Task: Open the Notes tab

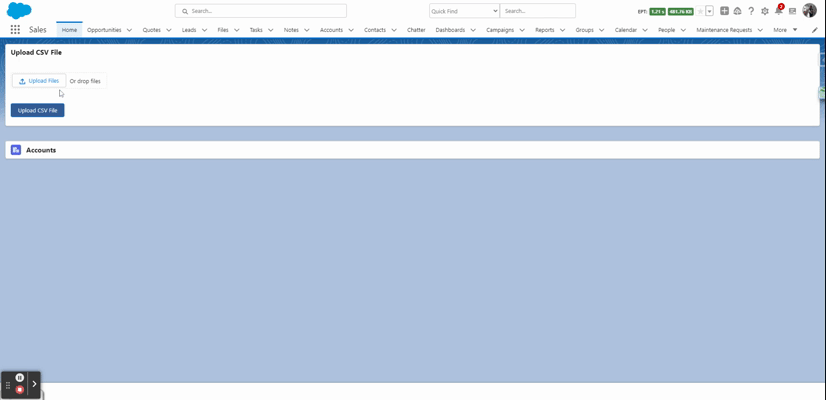Action: coord(291,30)
